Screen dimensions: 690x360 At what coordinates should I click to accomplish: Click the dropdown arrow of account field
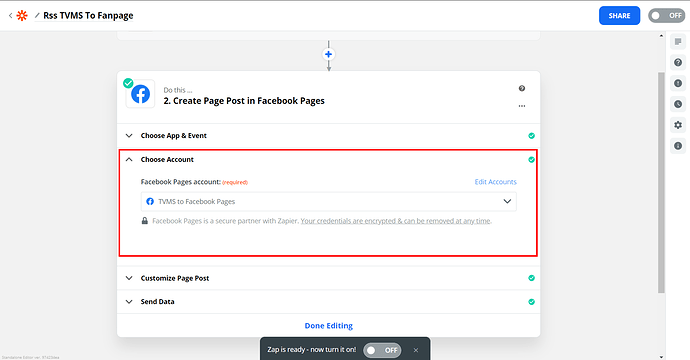coord(507,202)
